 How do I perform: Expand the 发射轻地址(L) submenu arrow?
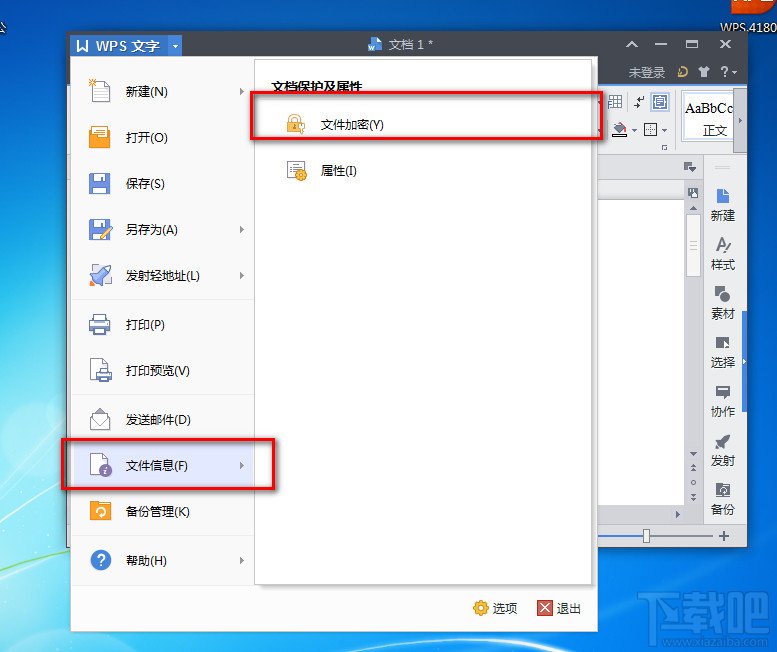242,275
